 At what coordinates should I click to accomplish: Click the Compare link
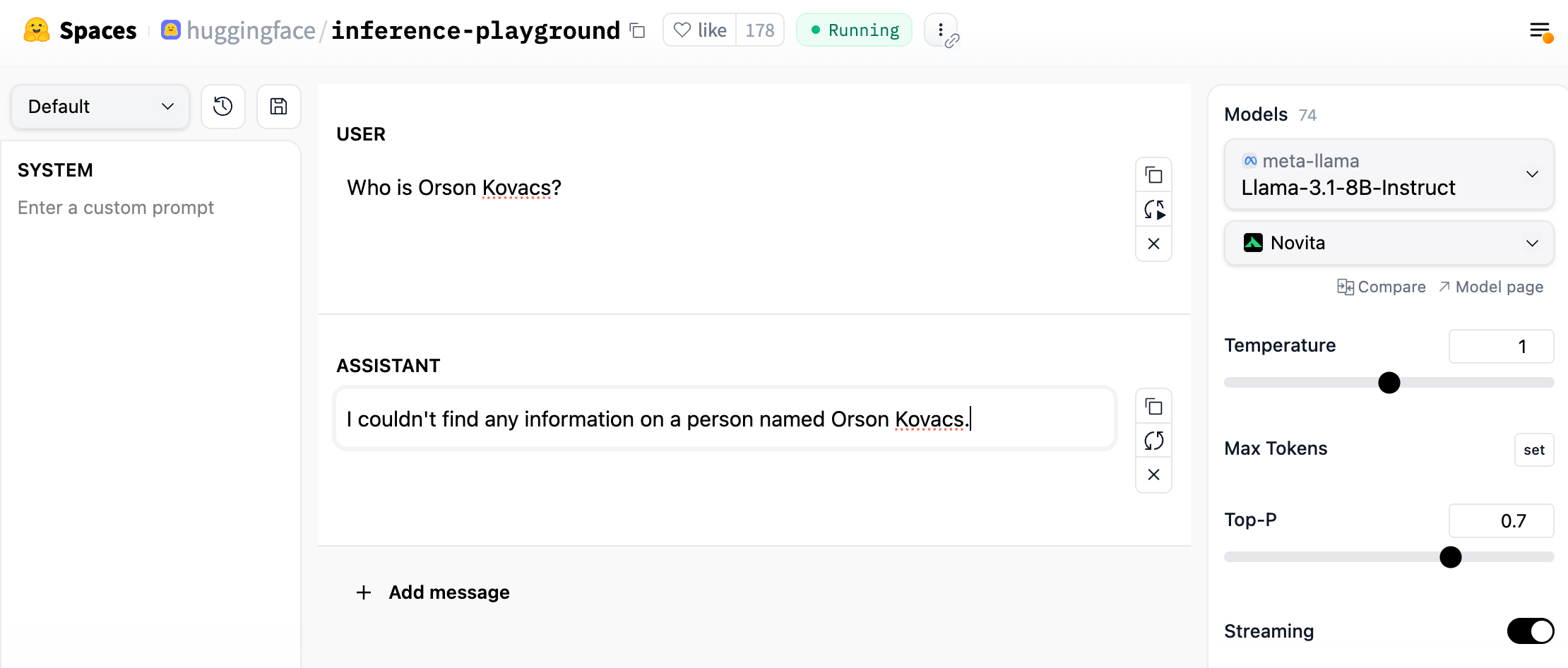[1382, 287]
